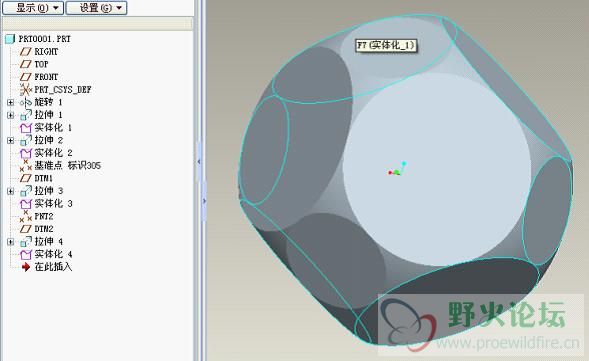Click the F7 实体化_1 tooltip label
The height and width of the screenshot is (361, 589).
[386, 45]
